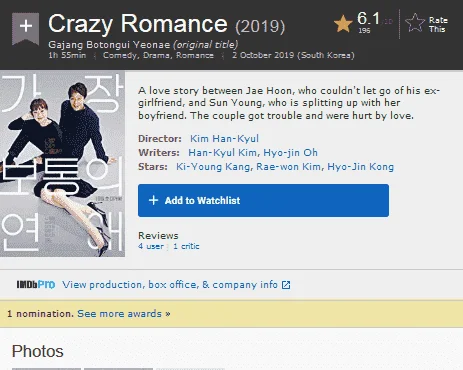
Task: Click the Rate This star outline
Action: [415, 23]
